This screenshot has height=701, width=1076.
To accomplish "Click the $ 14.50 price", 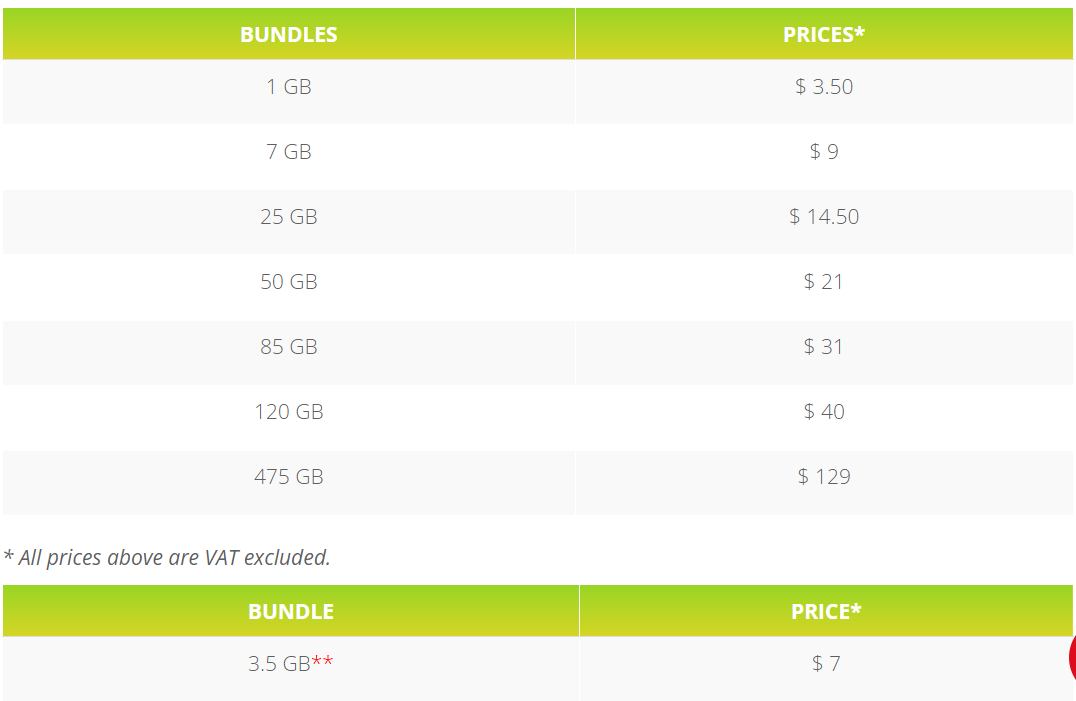I will point(824,217).
